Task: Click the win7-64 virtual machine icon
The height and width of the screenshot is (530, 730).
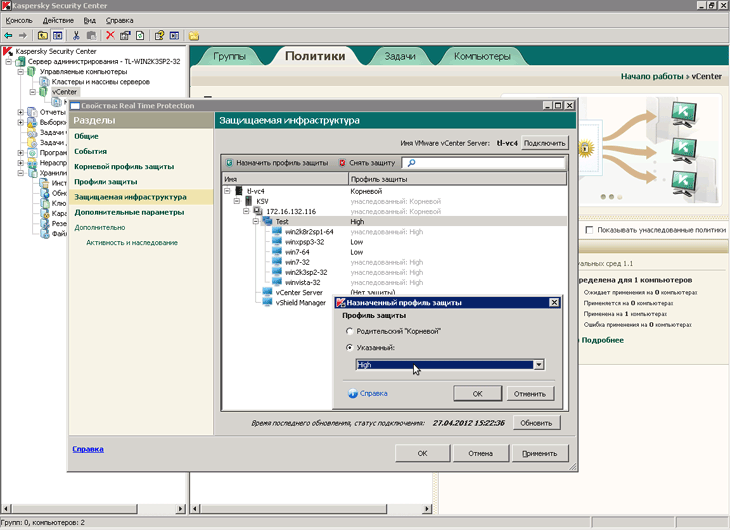Action: click(x=277, y=252)
